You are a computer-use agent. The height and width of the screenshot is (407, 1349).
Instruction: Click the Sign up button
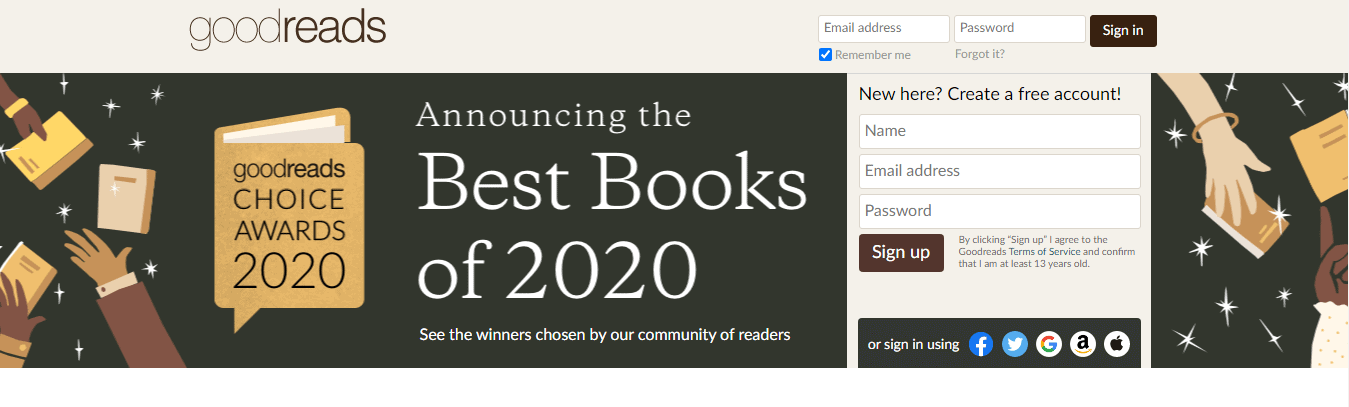pyautogui.click(x=901, y=252)
